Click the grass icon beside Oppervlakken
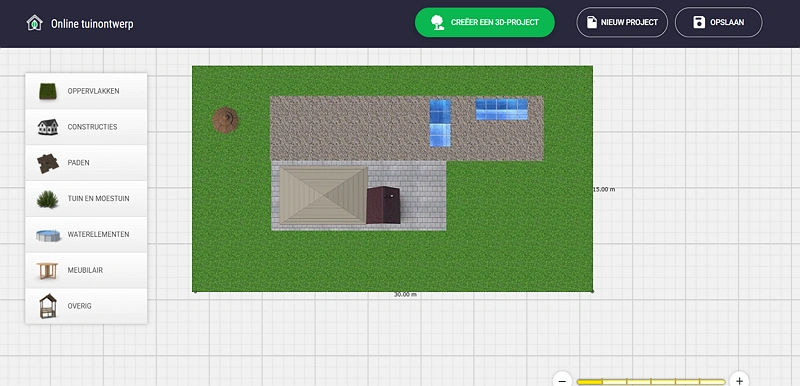 pos(48,91)
